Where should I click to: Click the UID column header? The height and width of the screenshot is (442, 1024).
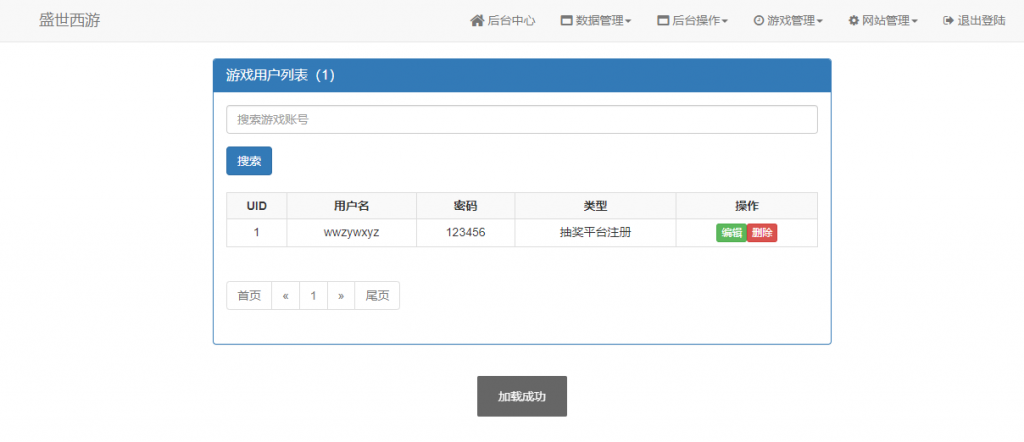click(257, 206)
